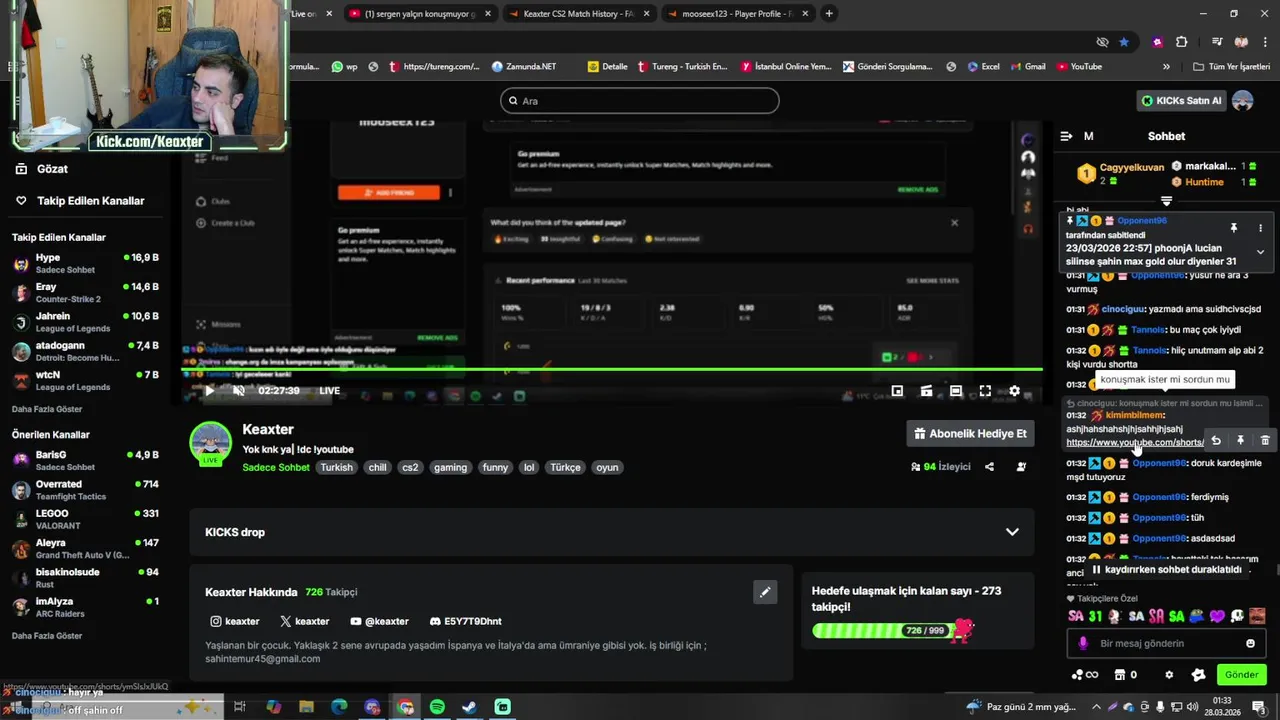Open Sadece Sohbet category link
Viewport: 1280px width, 720px height.
(x=276, y=468)
